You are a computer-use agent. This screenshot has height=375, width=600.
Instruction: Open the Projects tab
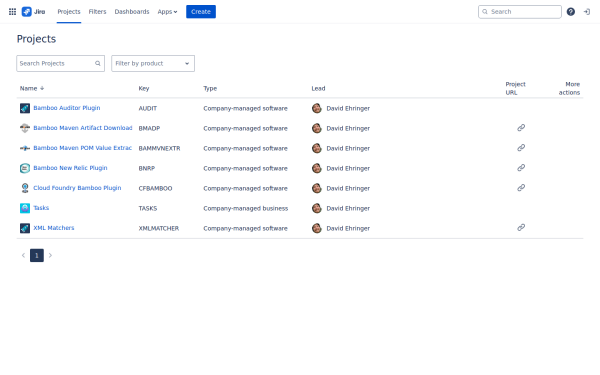[69, 12]
